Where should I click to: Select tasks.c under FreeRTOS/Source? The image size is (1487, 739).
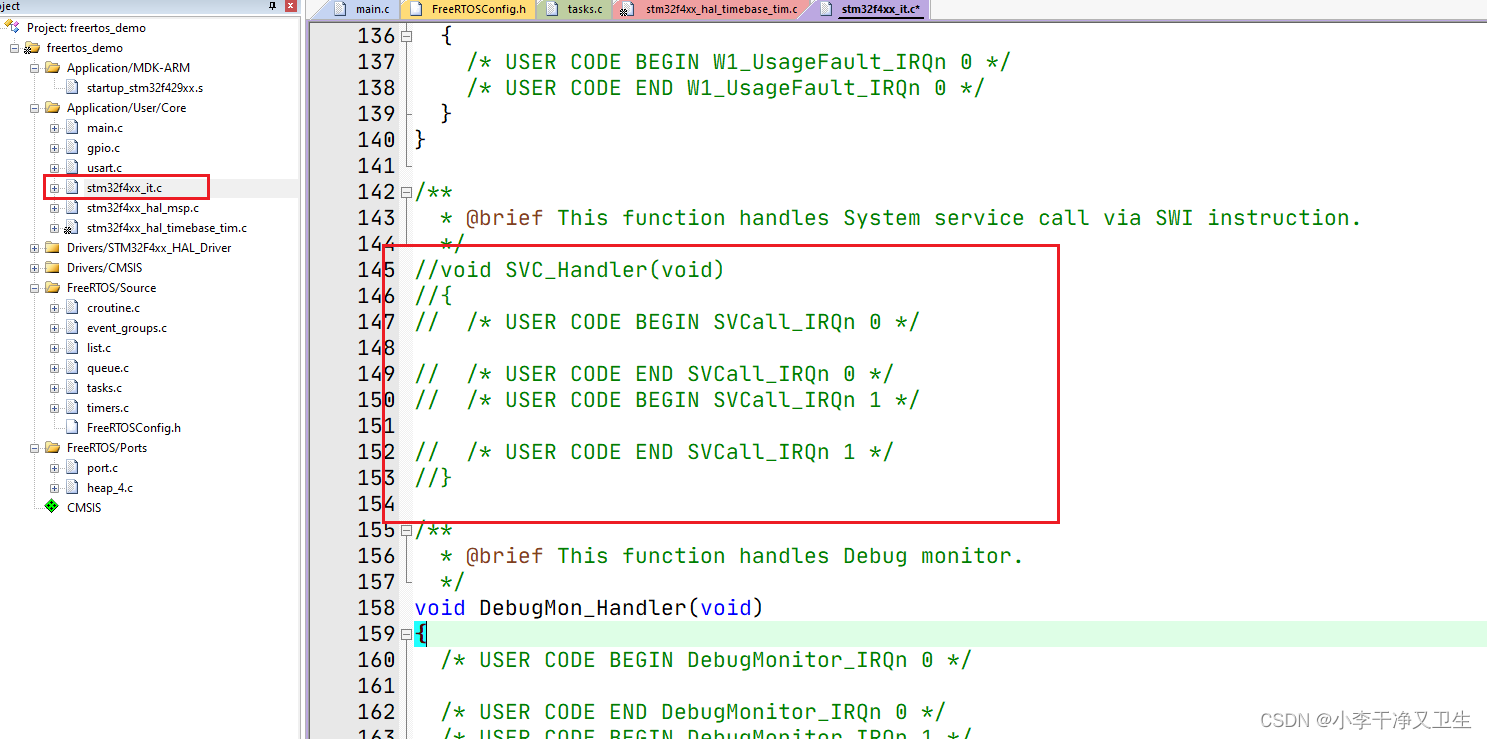click(104, 387)
